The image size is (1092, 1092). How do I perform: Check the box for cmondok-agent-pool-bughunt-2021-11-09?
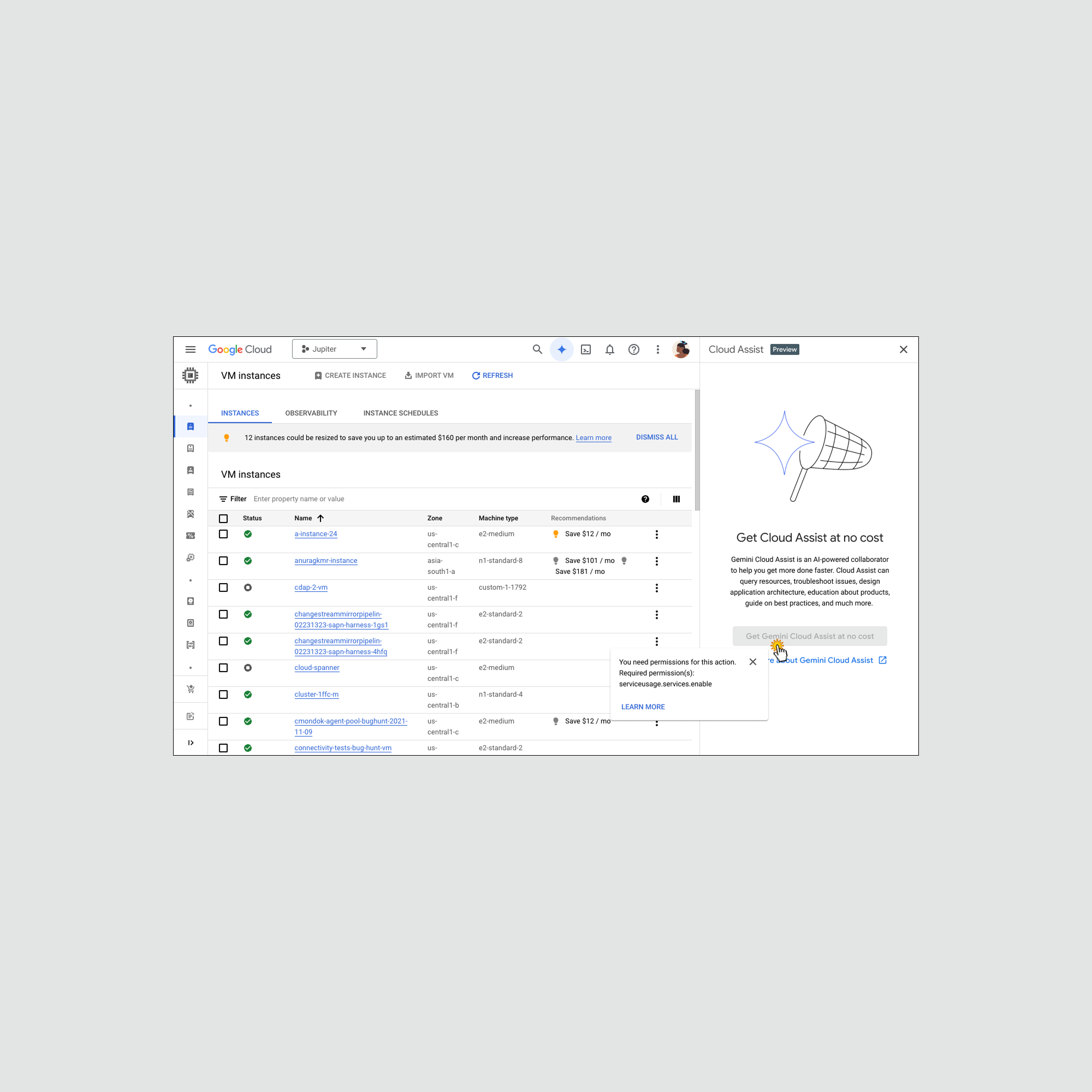click(223, 721)
